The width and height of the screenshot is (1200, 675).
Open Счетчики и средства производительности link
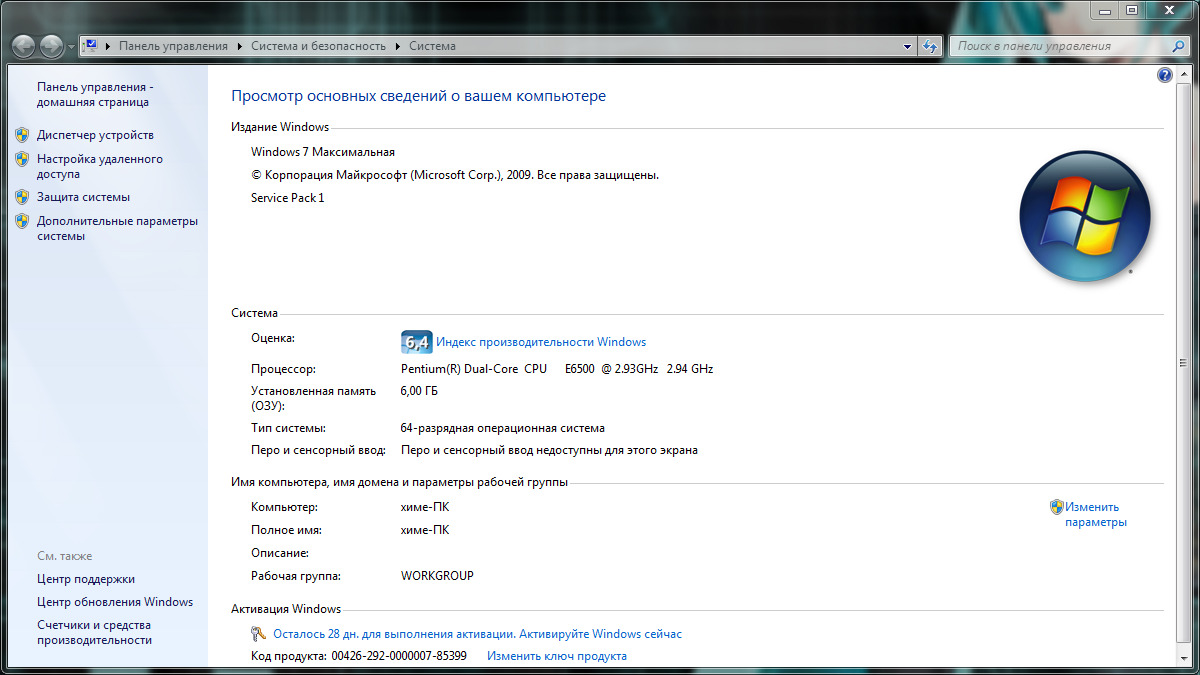coord(96,632)
